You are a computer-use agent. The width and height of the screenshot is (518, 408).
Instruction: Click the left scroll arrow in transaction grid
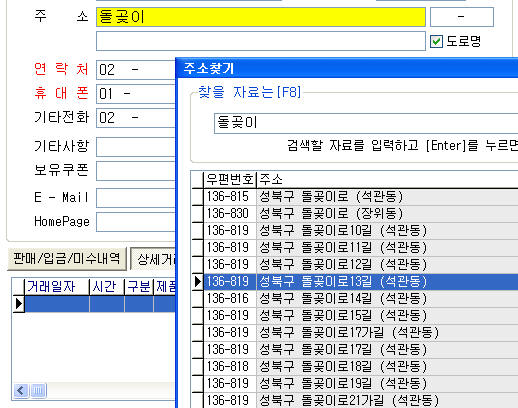click(21, 390)
